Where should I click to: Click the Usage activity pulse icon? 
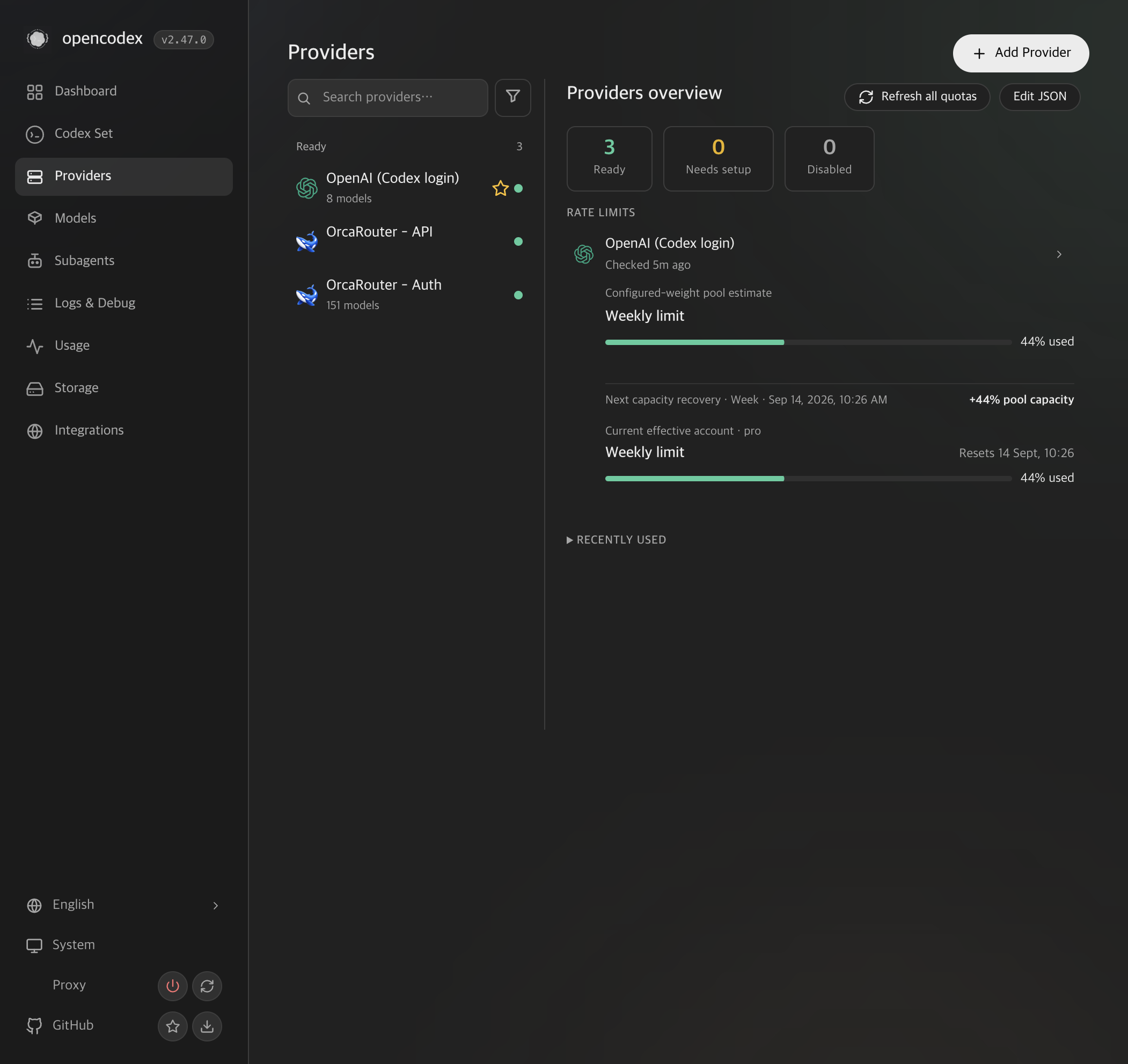34,346
